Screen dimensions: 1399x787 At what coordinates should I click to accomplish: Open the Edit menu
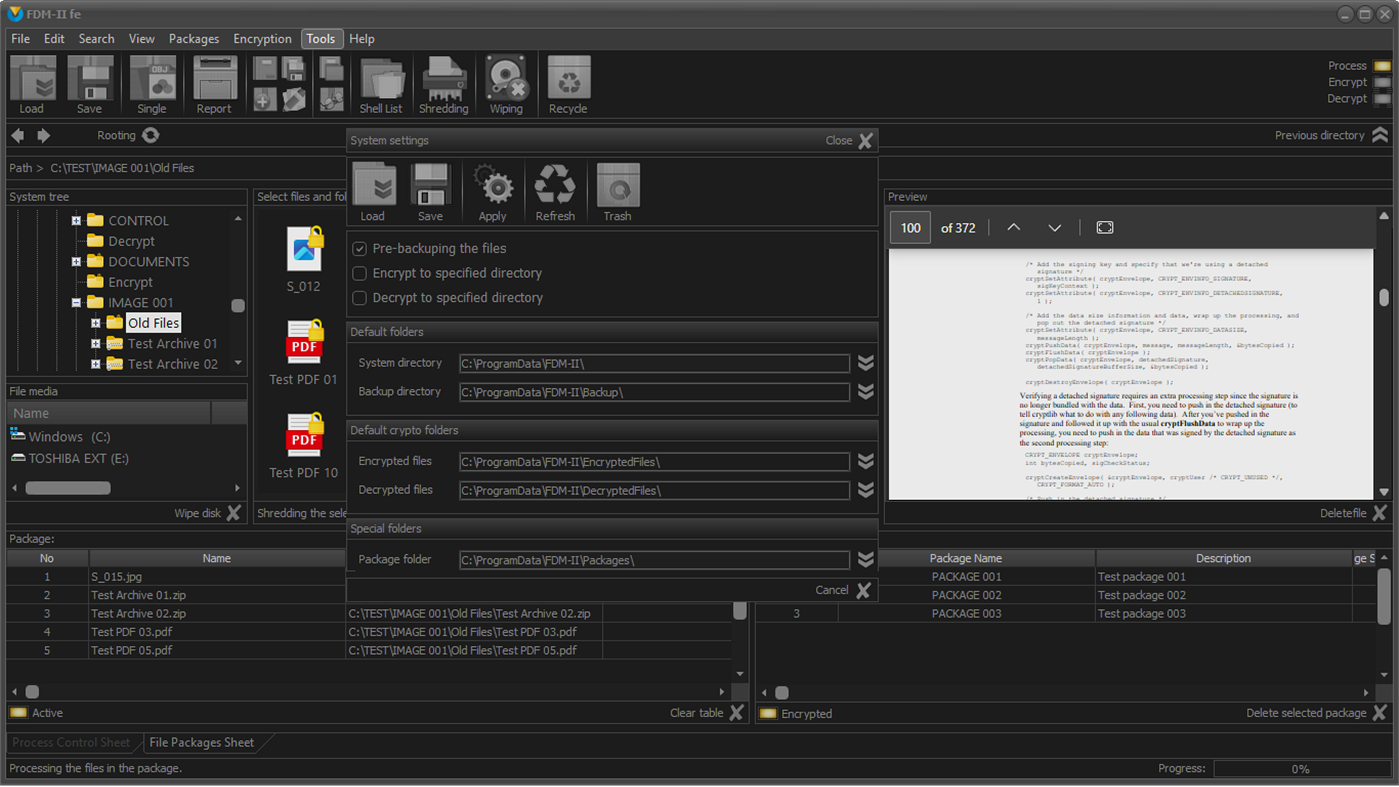tap(54, 39)
